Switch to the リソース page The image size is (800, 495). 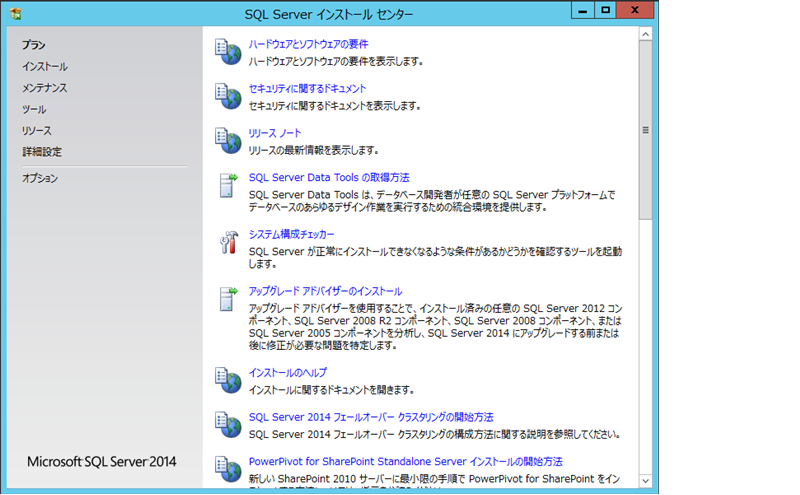36,131
